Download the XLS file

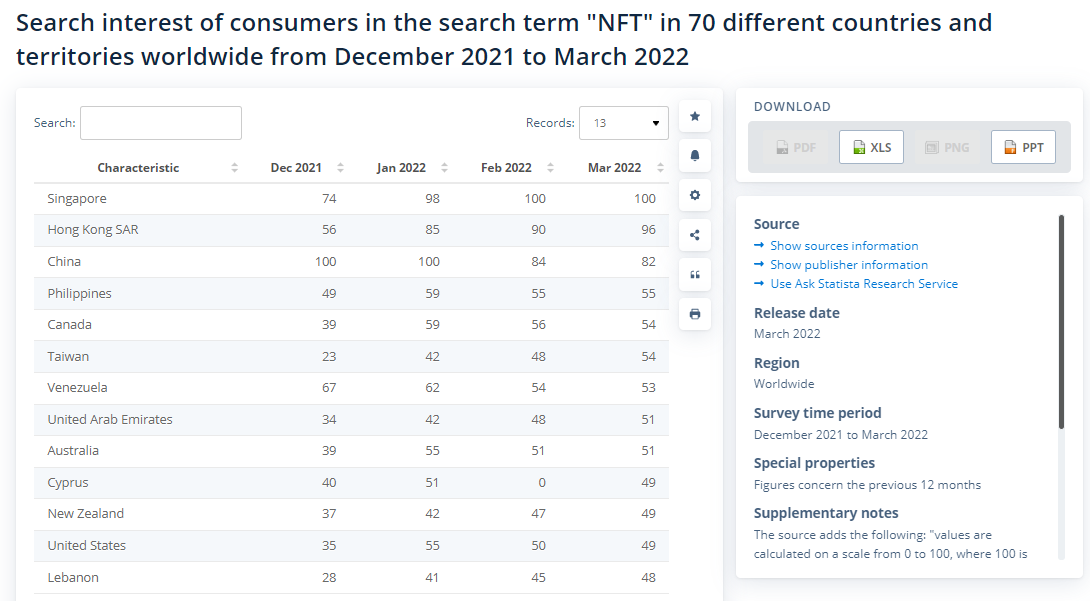[x=871, y=147]
